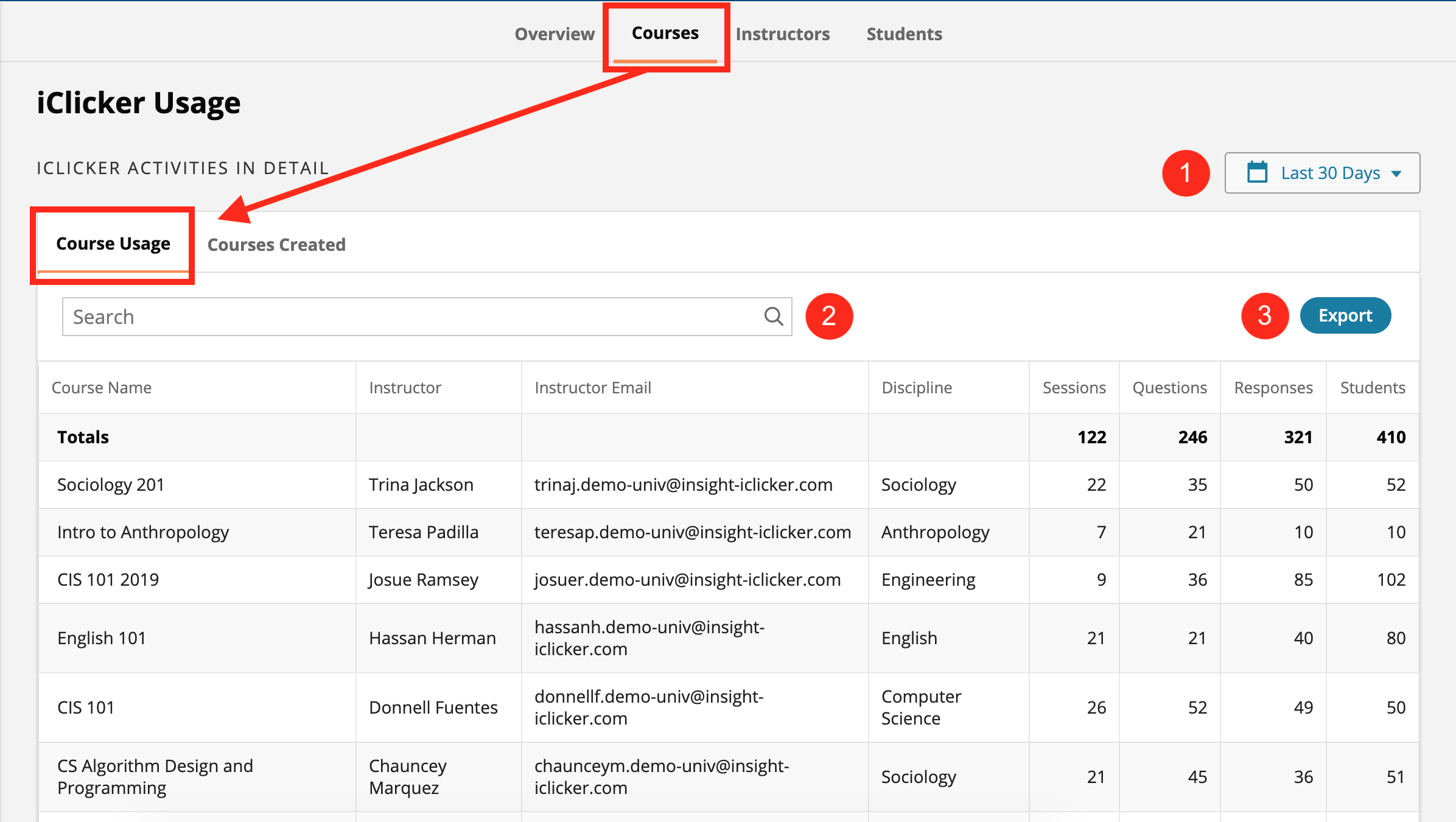Viewport: 1456px width, 822px height.
Task: Select instructor Donnell Fuentes
Action: (432, 707)
